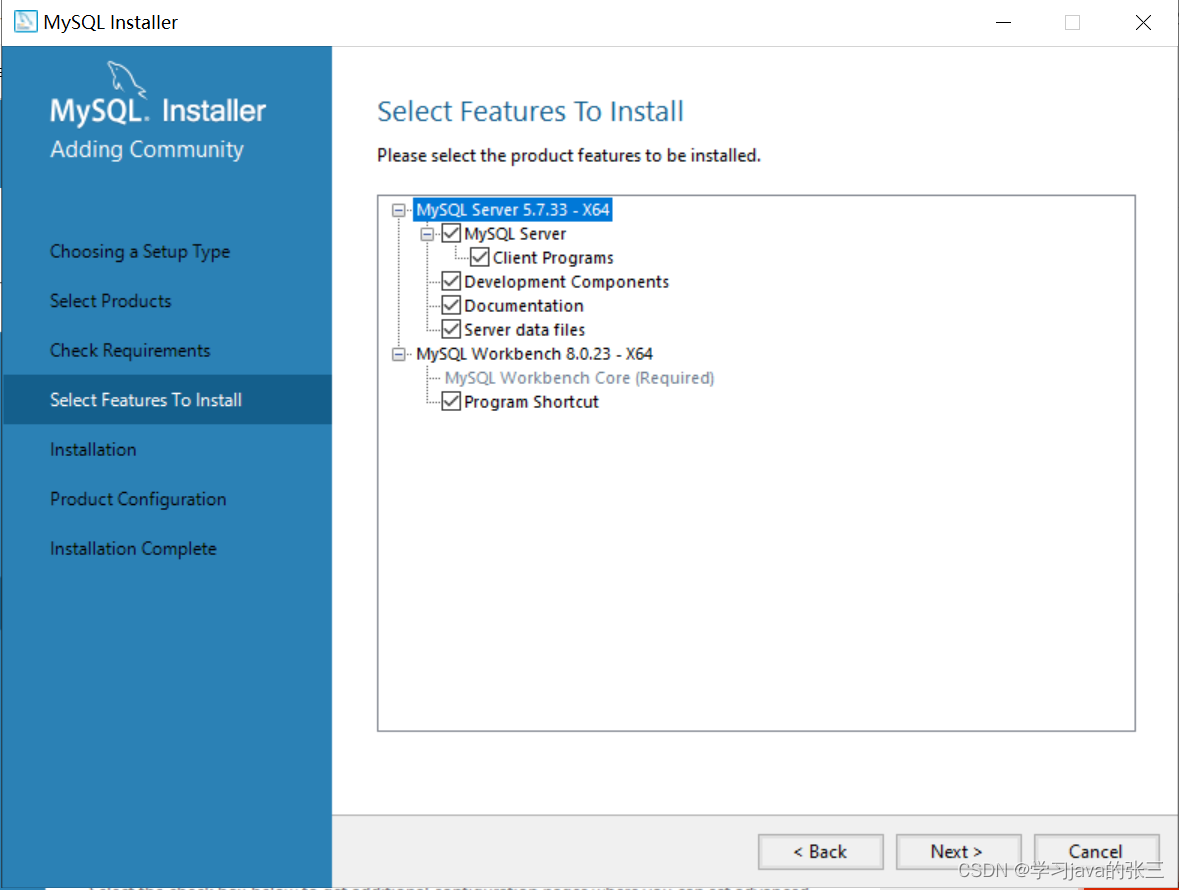The width and height of the screenshot is (1179, 890).
Task: Select the Program Shortcut label
Action: click(531, 402)
